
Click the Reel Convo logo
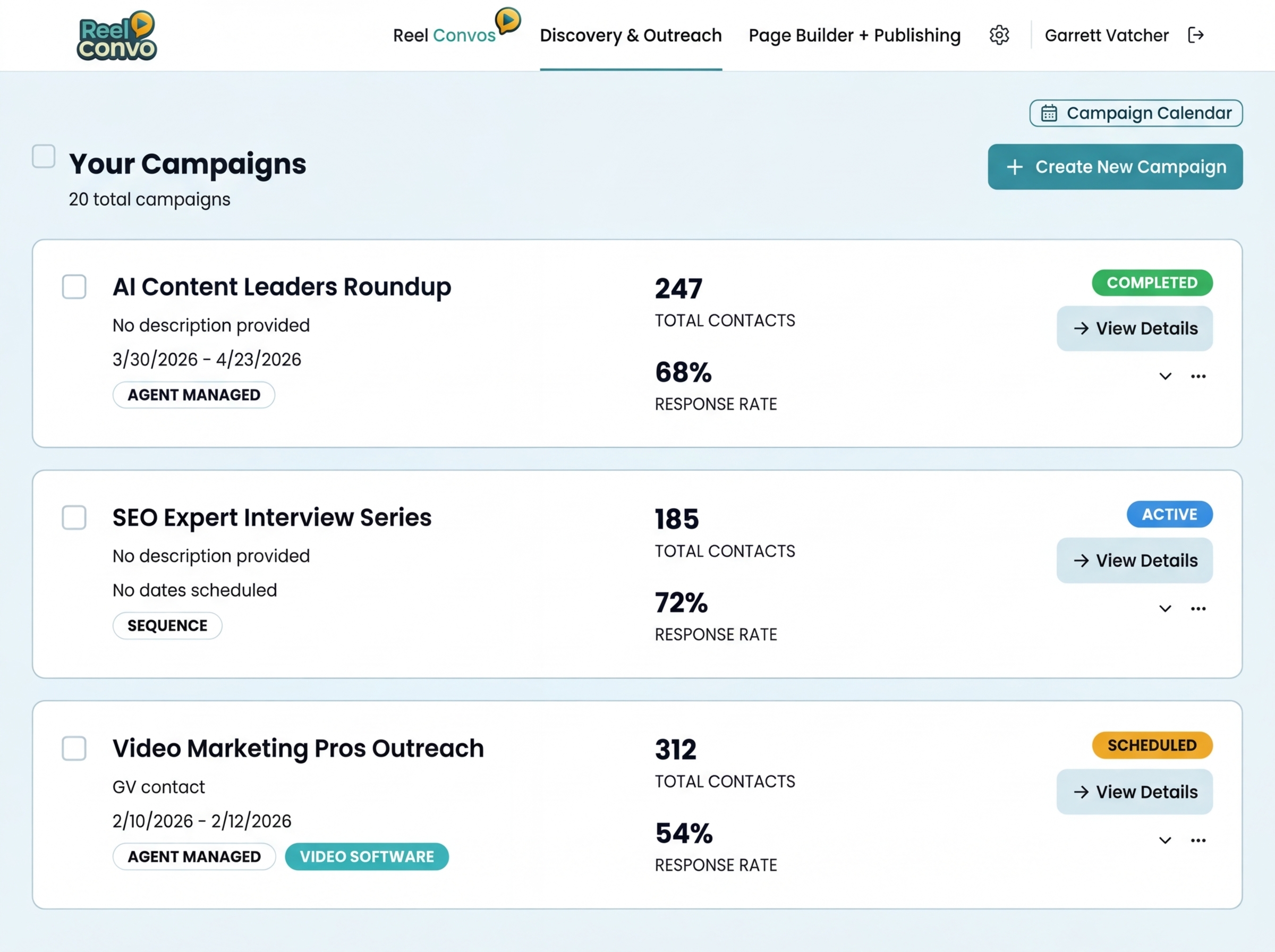click(117, 36)
